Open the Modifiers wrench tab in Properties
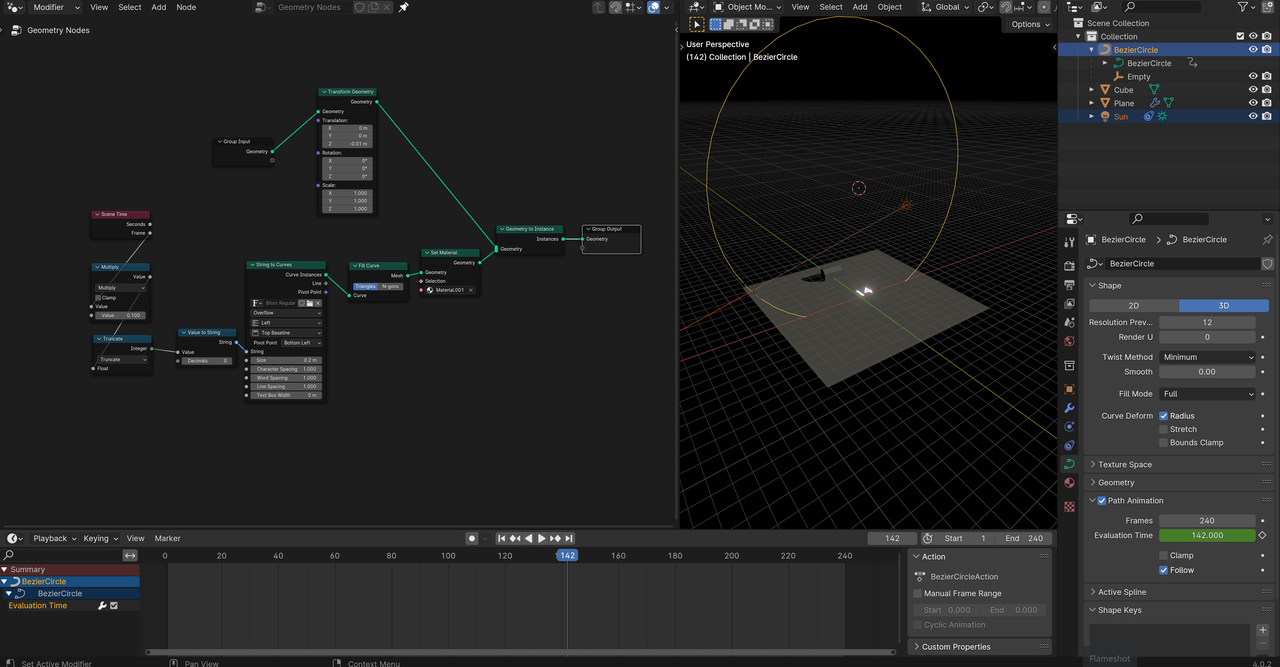This screenshot has width=1280, height=667. tap(1069, 408)
